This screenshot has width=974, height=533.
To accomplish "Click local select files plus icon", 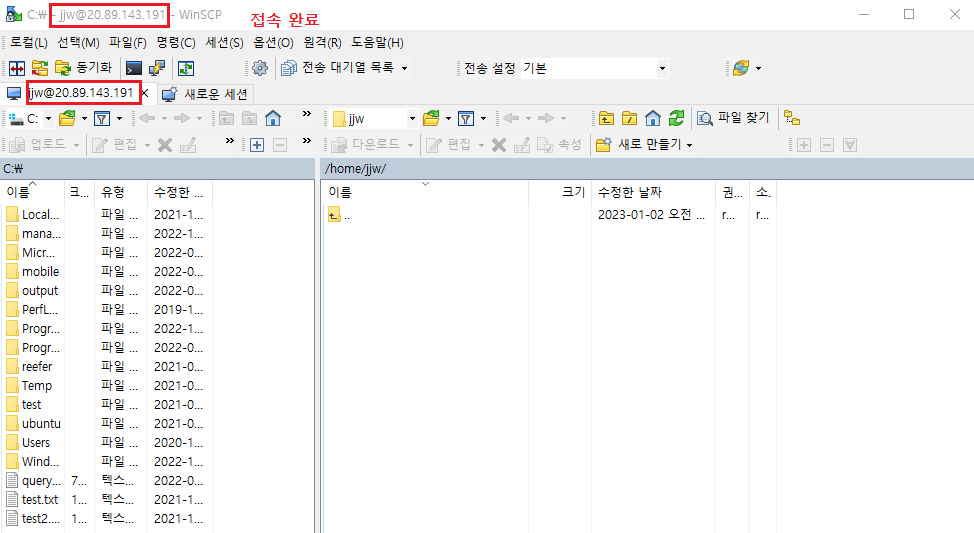I will pos(257,145).
